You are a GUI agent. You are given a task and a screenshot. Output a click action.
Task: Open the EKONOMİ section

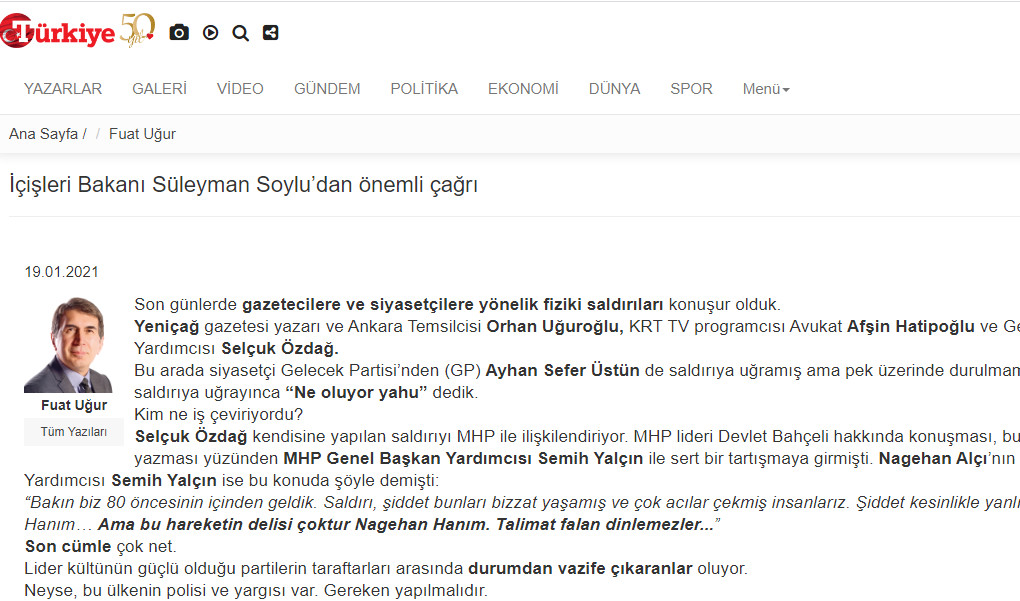[523, 89]
